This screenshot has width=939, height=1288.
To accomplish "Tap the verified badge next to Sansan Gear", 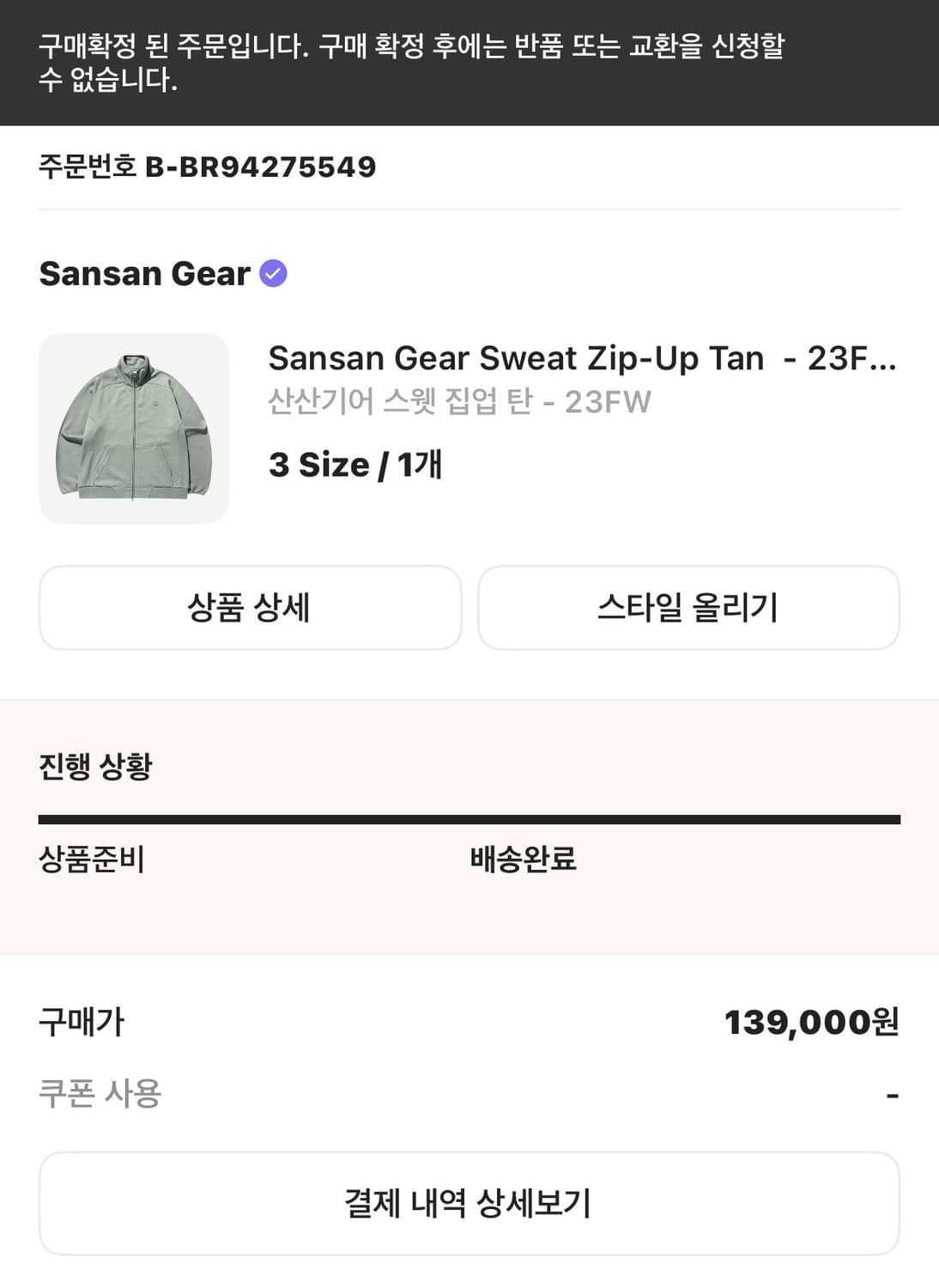I will click(x=273, y=274).
